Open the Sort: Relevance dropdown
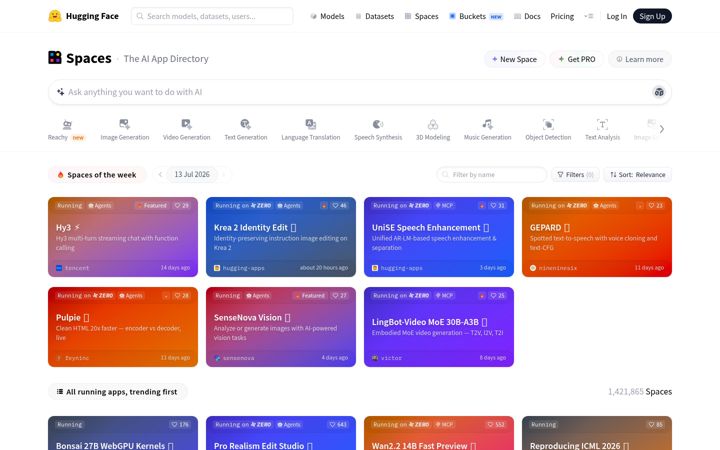This screenshot has width=720, height=450. point(638,174)
